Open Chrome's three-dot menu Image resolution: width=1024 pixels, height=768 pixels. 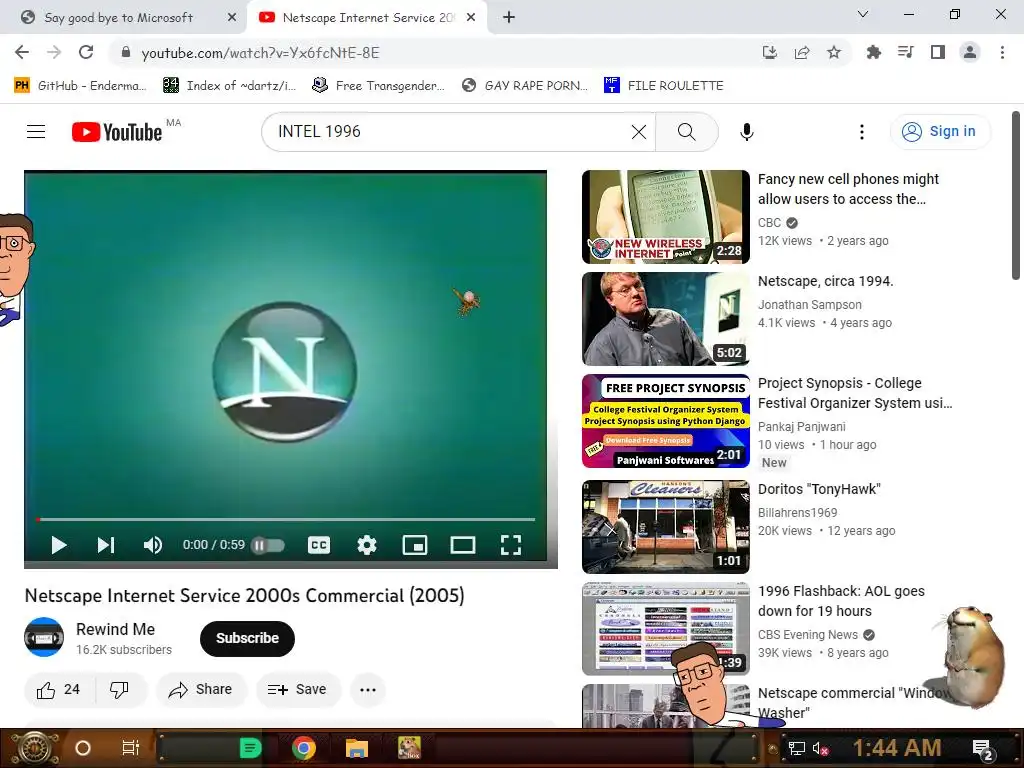click(1002, 52)
